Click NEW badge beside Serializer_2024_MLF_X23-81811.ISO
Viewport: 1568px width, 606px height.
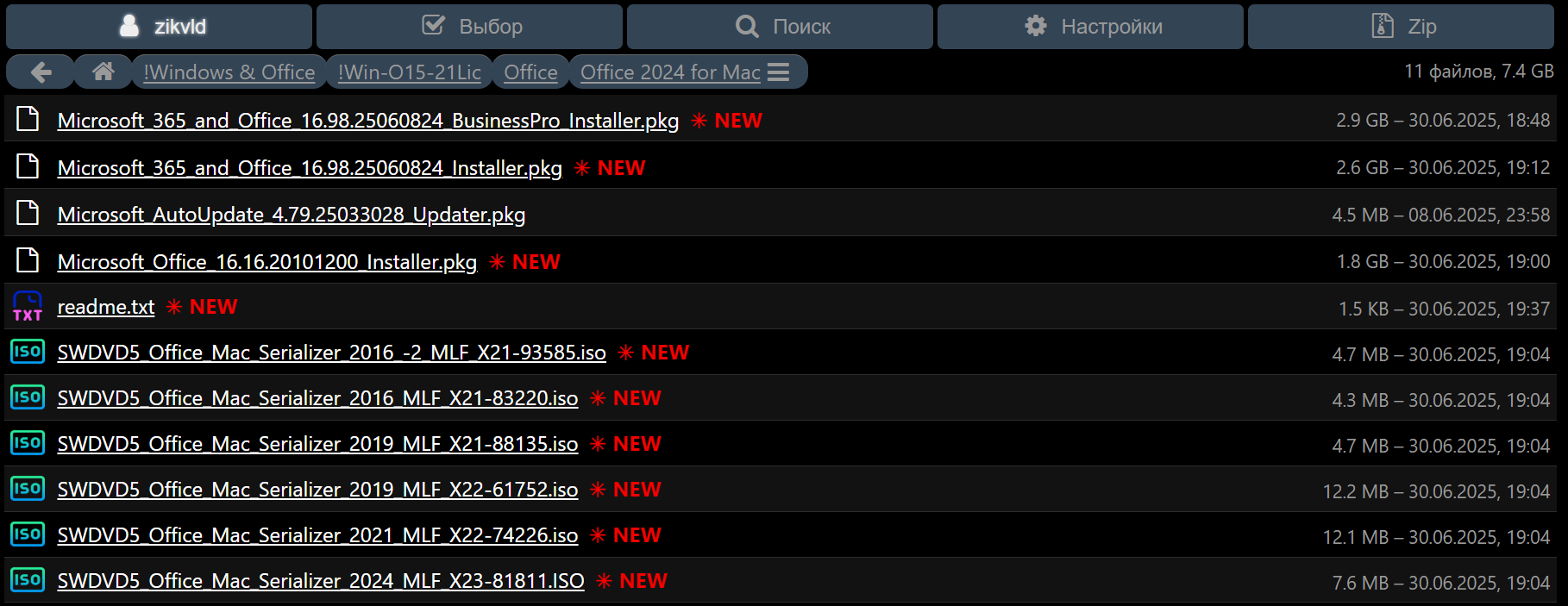(631, 581)
